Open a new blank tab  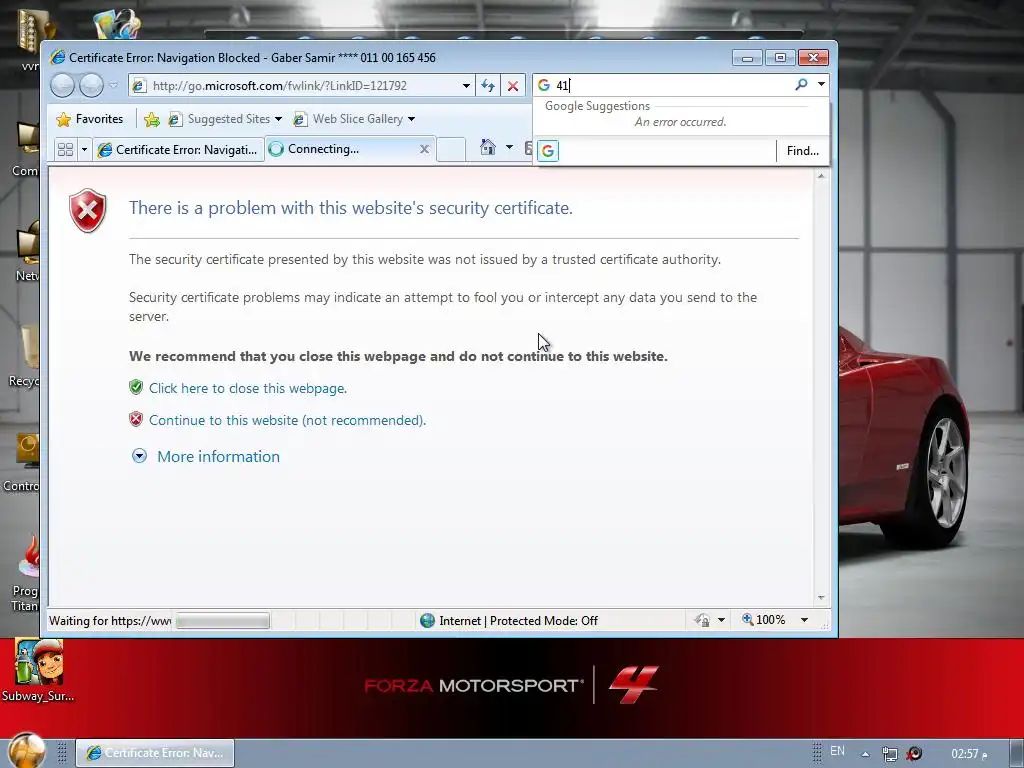pos(451,150)
